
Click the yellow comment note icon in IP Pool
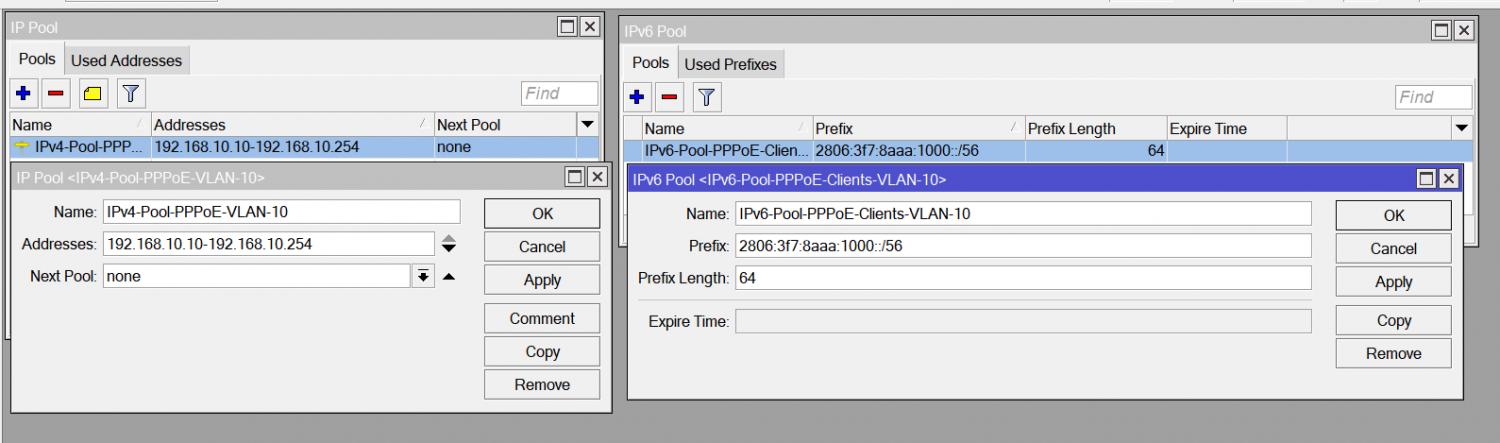tap(93, 94)
